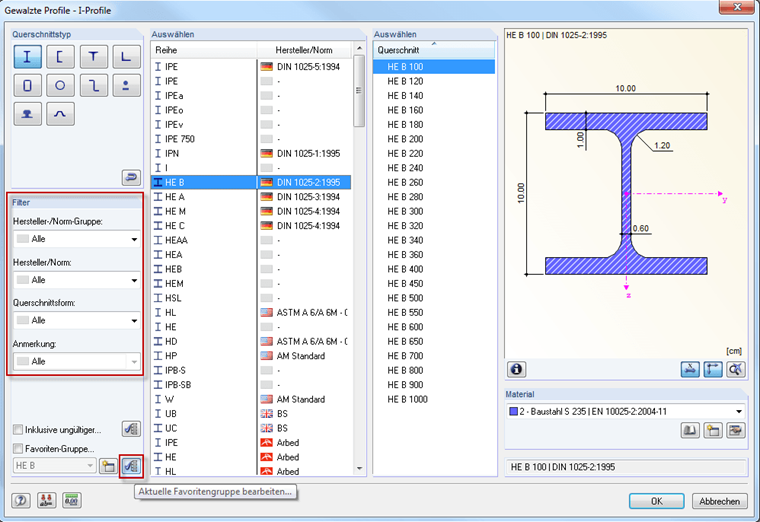Select the HEAA series row
Image resolution: width=760 pixels, height=522 pixels.
coord(251,240)
